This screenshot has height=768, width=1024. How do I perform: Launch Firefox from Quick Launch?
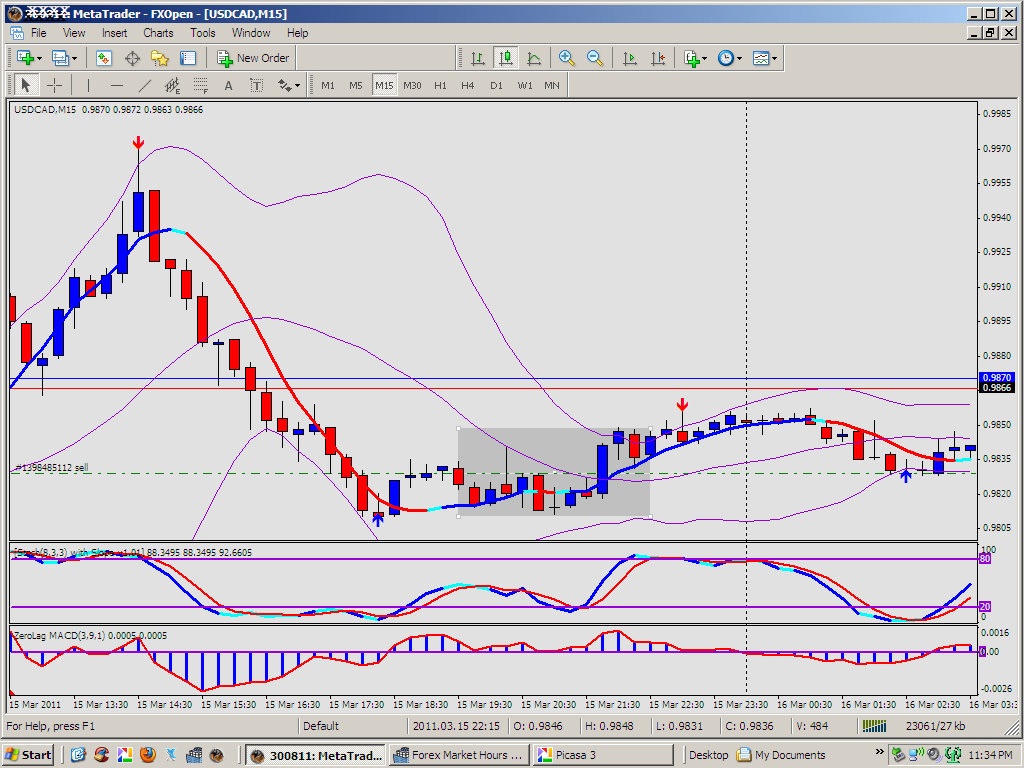148,755
